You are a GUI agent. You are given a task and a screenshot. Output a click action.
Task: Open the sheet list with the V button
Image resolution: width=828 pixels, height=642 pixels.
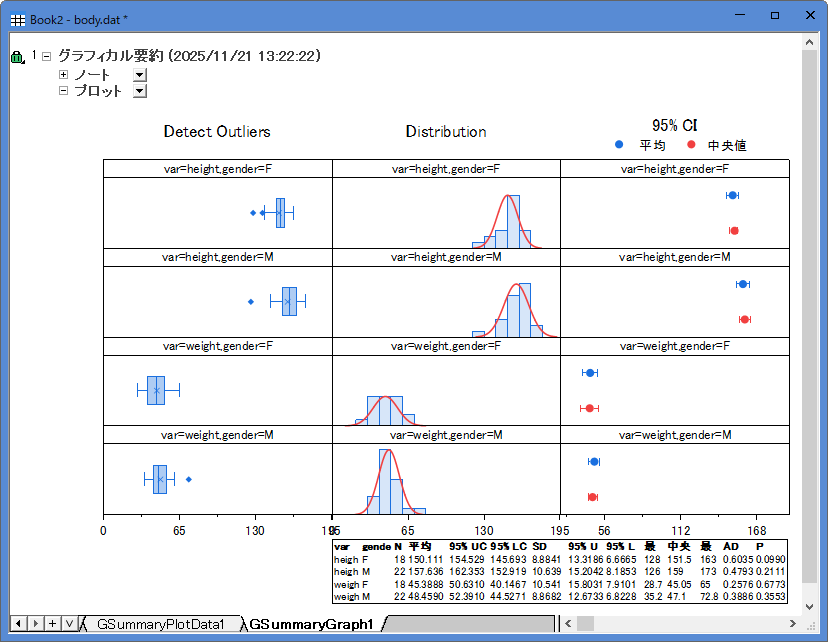(x=68, y=623)
